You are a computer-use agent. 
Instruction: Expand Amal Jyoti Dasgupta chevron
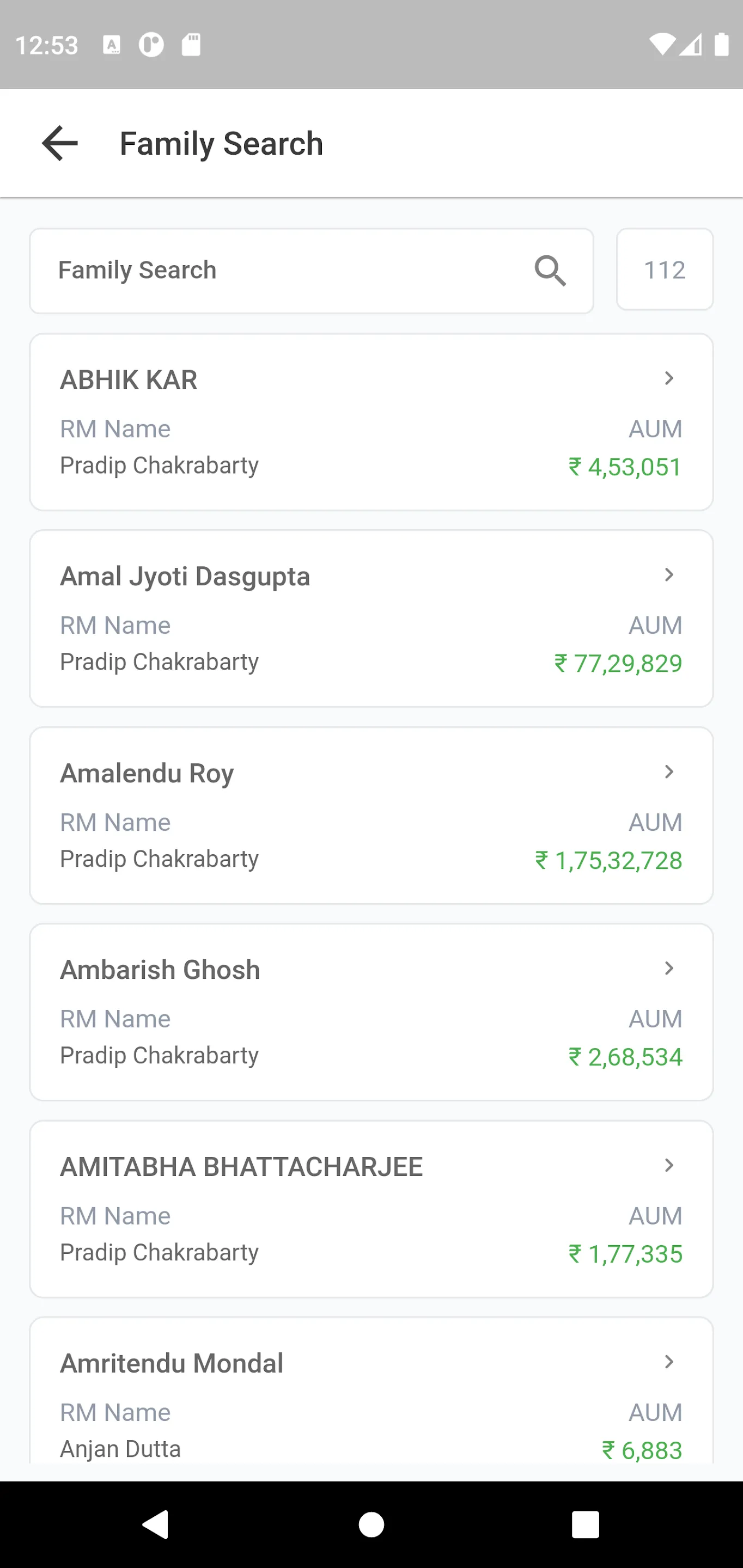point(669,574)
